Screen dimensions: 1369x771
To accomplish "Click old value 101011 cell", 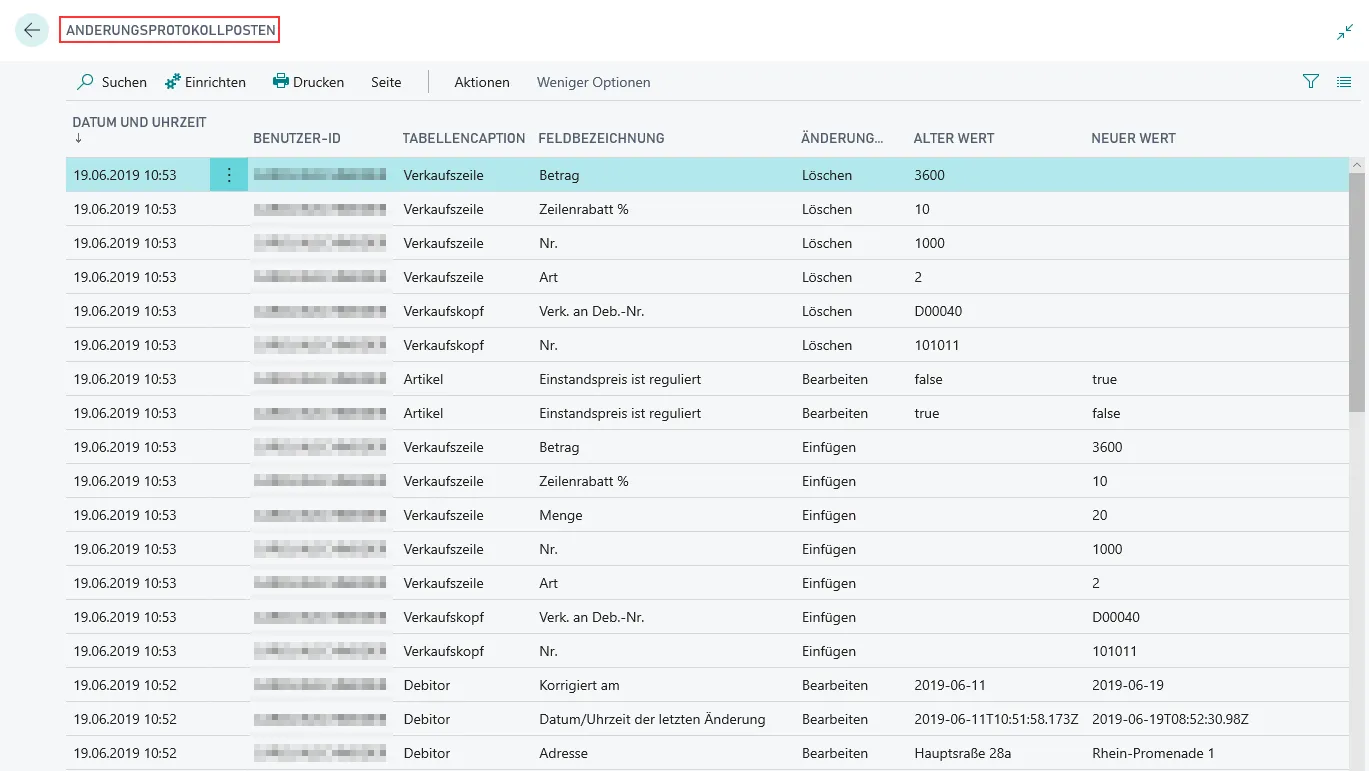I will click(x=936, y=345).
